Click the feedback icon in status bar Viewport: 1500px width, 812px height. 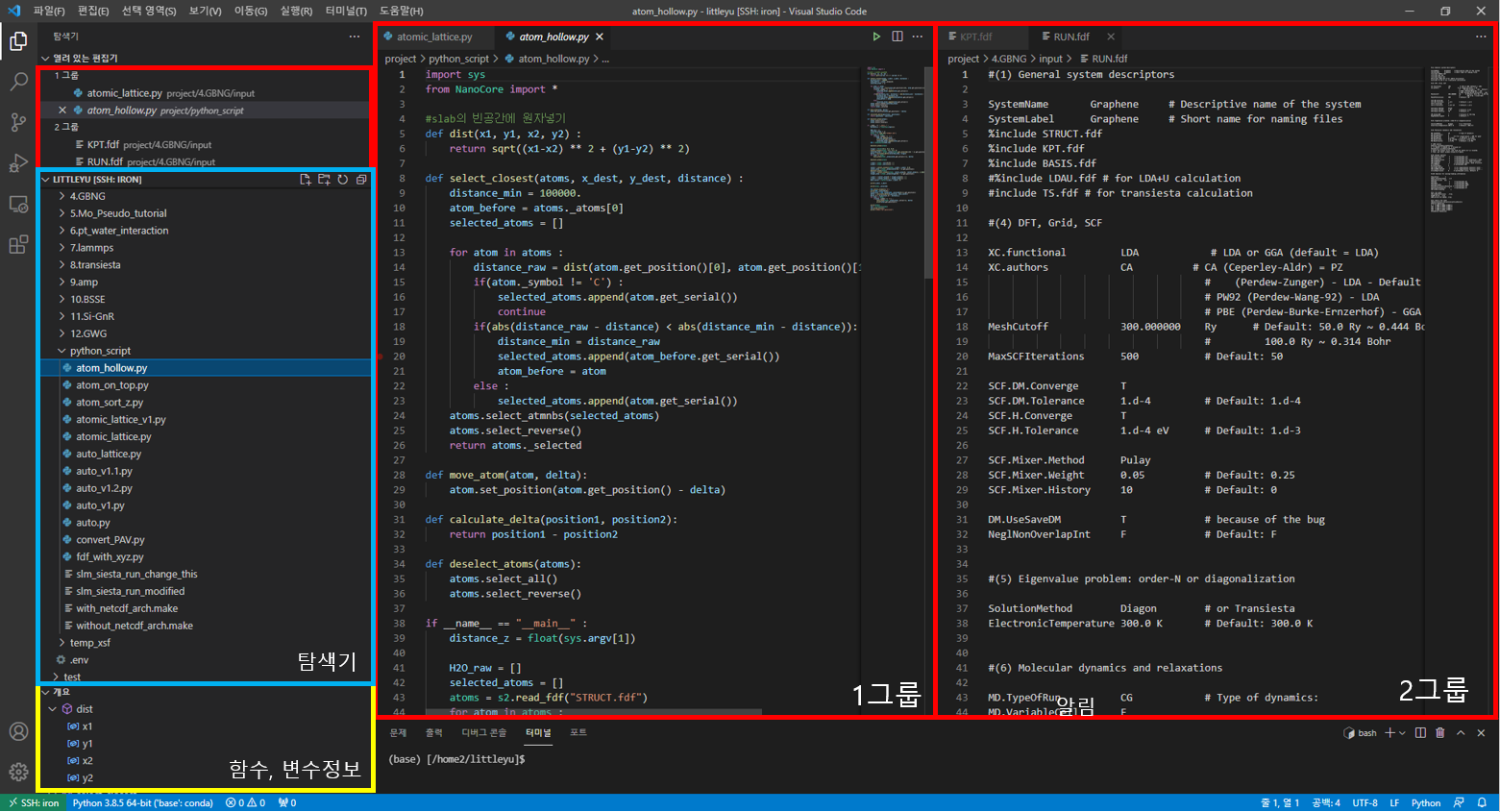[1459, 802]
